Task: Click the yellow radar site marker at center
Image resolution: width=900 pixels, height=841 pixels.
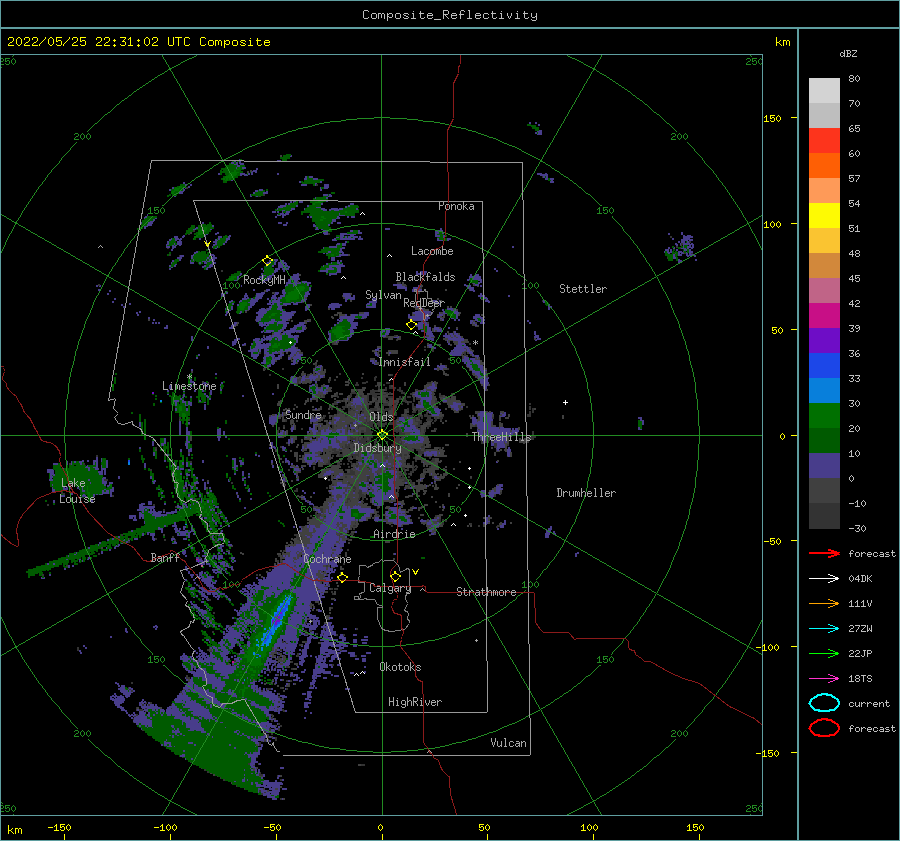Action: point(382,435)
